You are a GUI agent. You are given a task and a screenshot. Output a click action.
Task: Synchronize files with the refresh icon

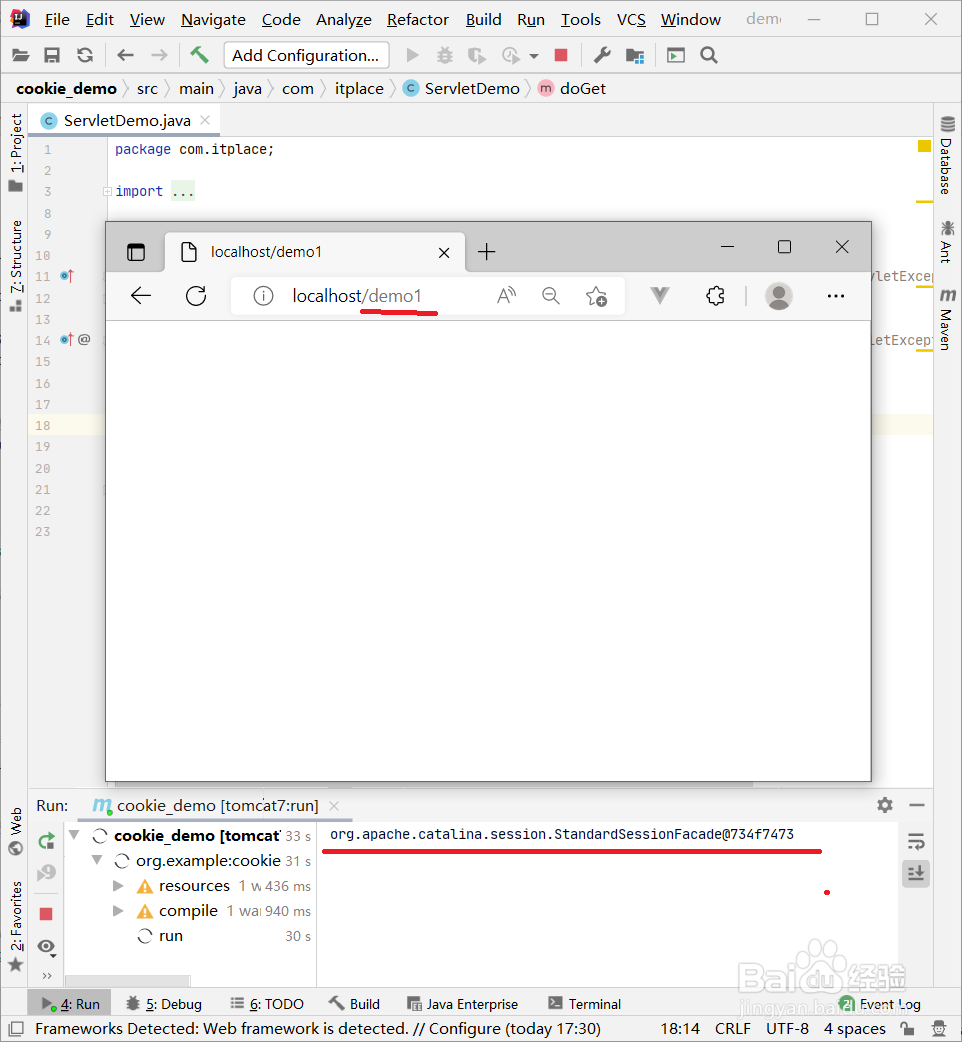point(85,55)
